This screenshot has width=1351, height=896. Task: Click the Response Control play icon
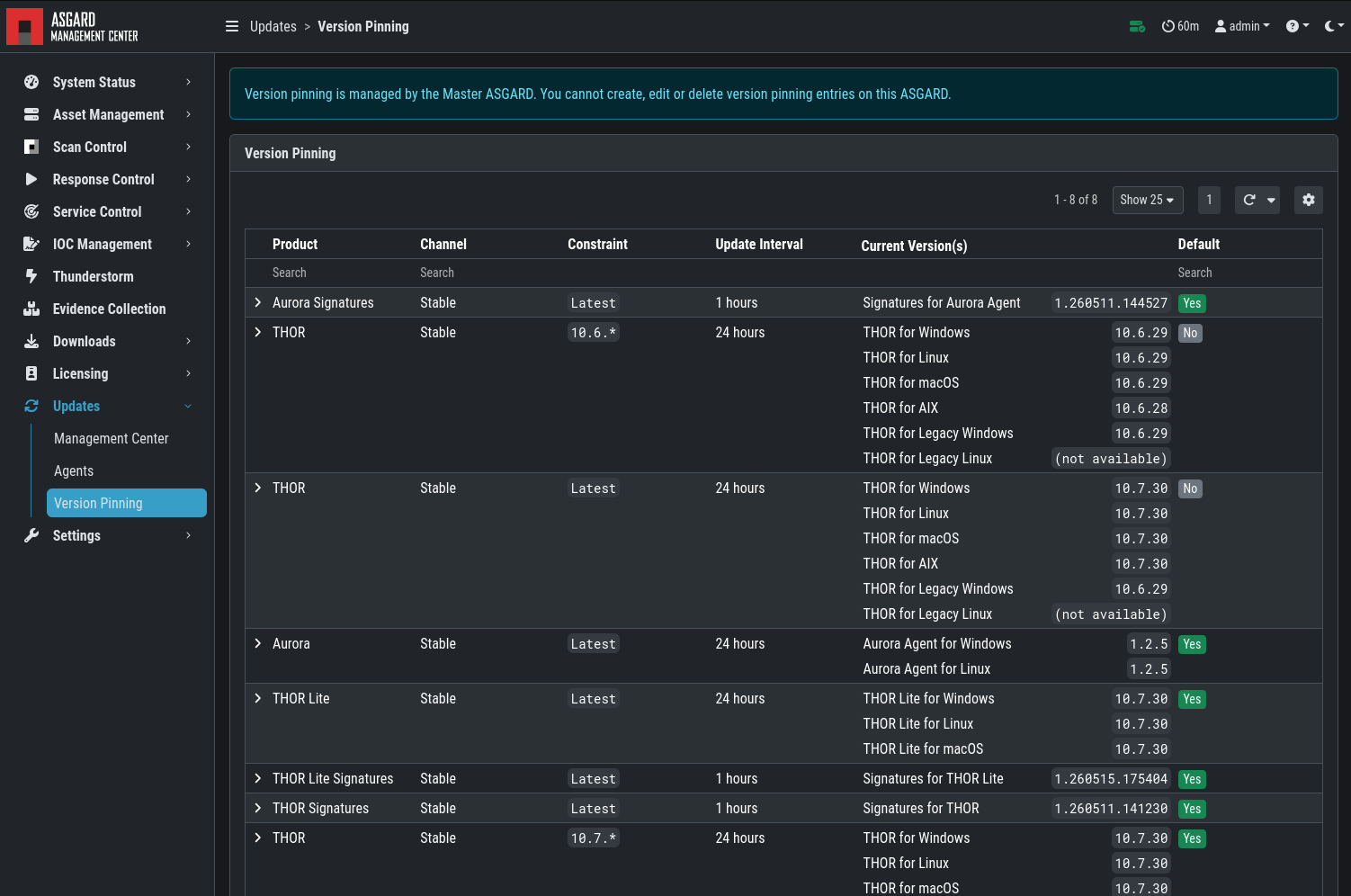pyautogui.click(x=31, y=179)
